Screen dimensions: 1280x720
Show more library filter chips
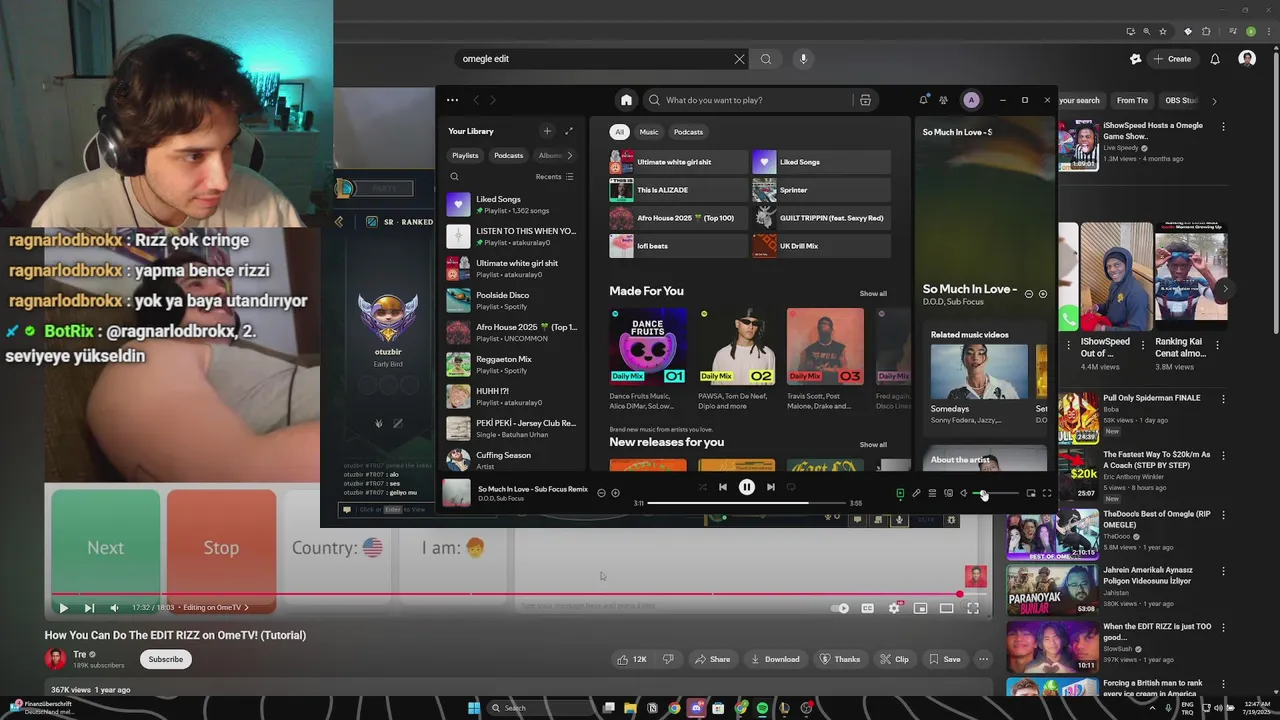click(x=569, y=155)
